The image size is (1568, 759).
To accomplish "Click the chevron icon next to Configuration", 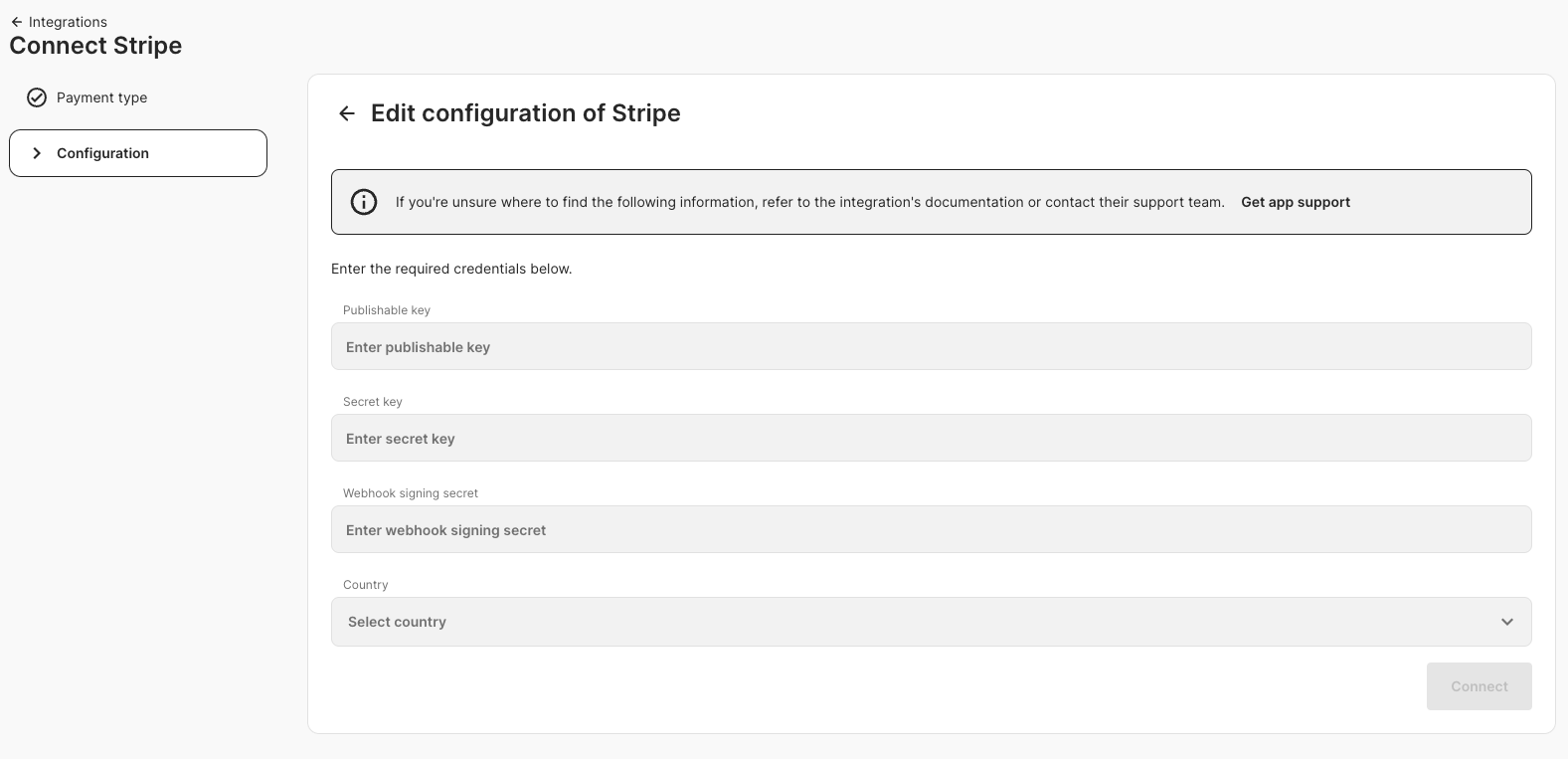I will click(37, 153).
